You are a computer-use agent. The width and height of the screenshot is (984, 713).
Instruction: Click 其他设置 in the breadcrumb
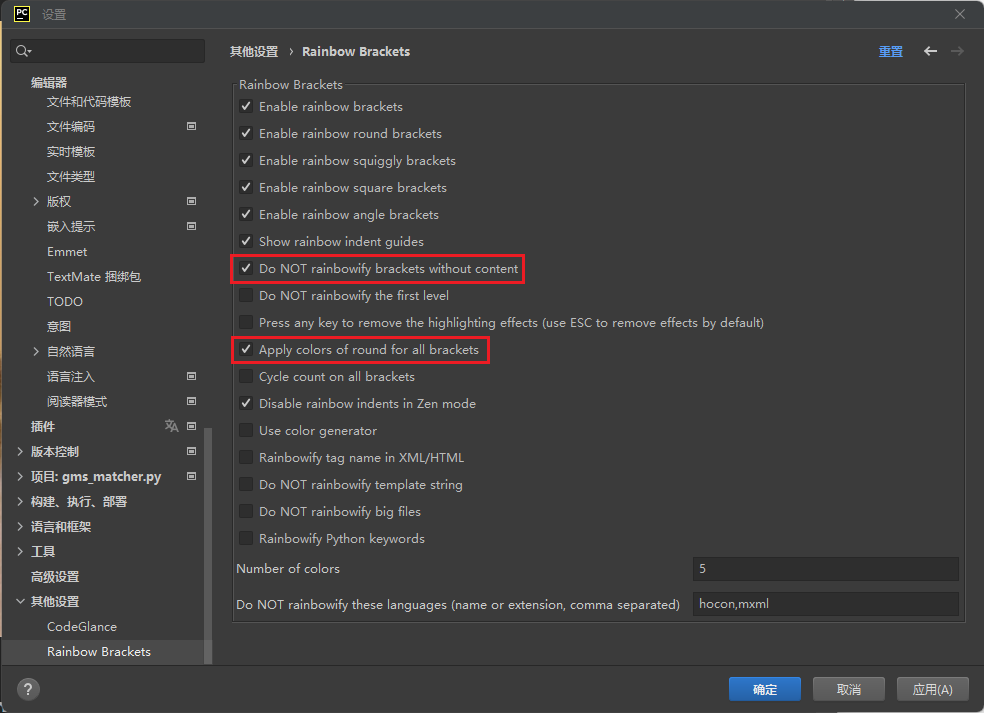[x=254, y=51]
